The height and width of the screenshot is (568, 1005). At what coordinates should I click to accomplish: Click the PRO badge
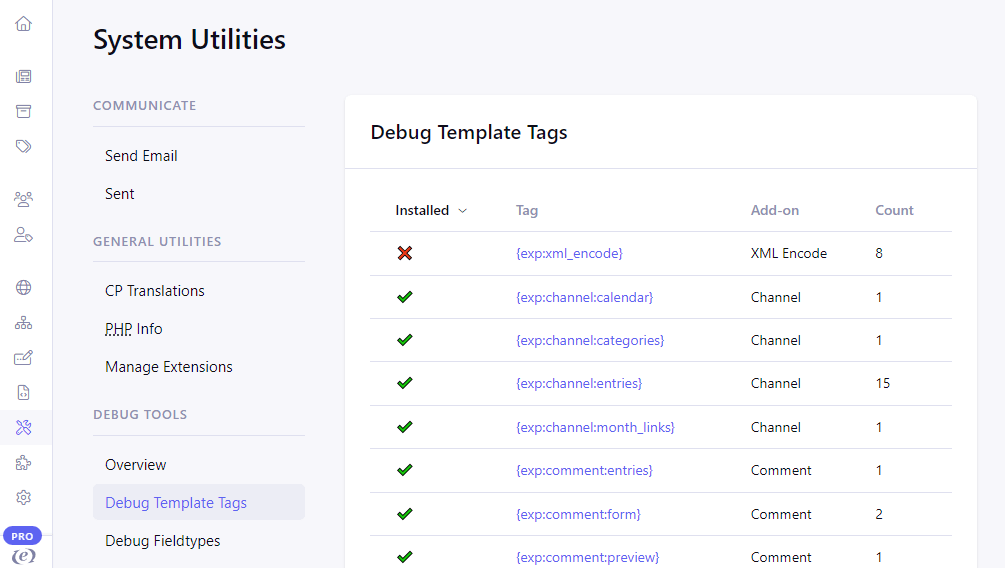(22, 536)
